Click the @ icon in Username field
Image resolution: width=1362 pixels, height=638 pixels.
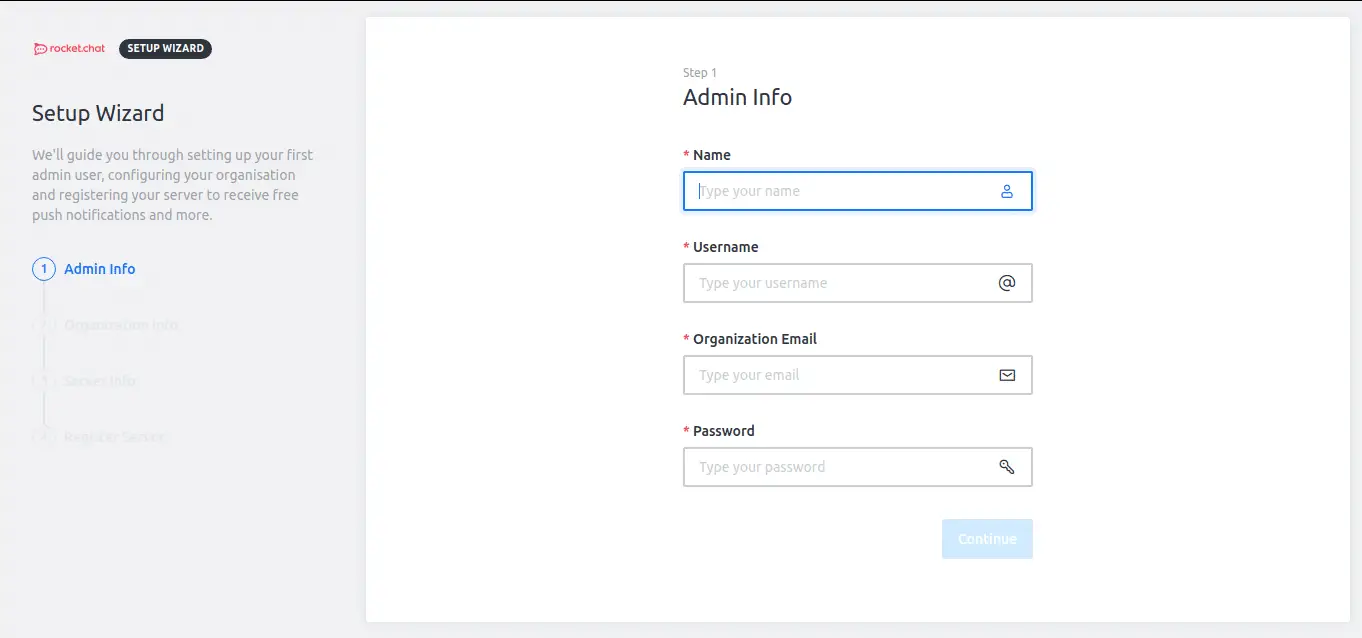1005,283
